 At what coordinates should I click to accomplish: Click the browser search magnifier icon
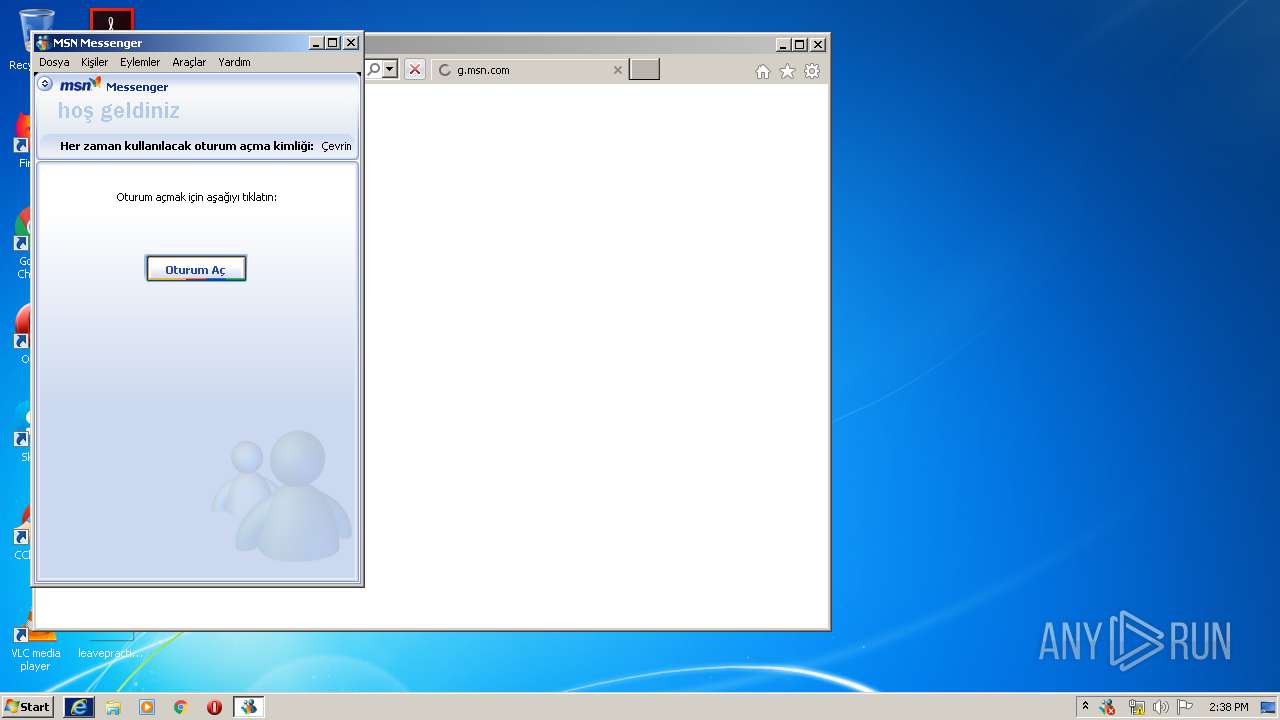(374, 69)
